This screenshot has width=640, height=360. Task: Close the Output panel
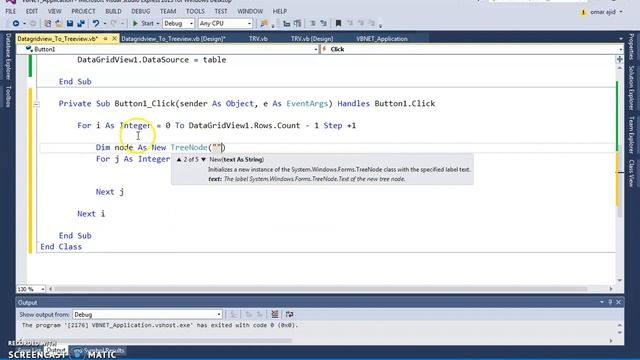pos(618,302)
